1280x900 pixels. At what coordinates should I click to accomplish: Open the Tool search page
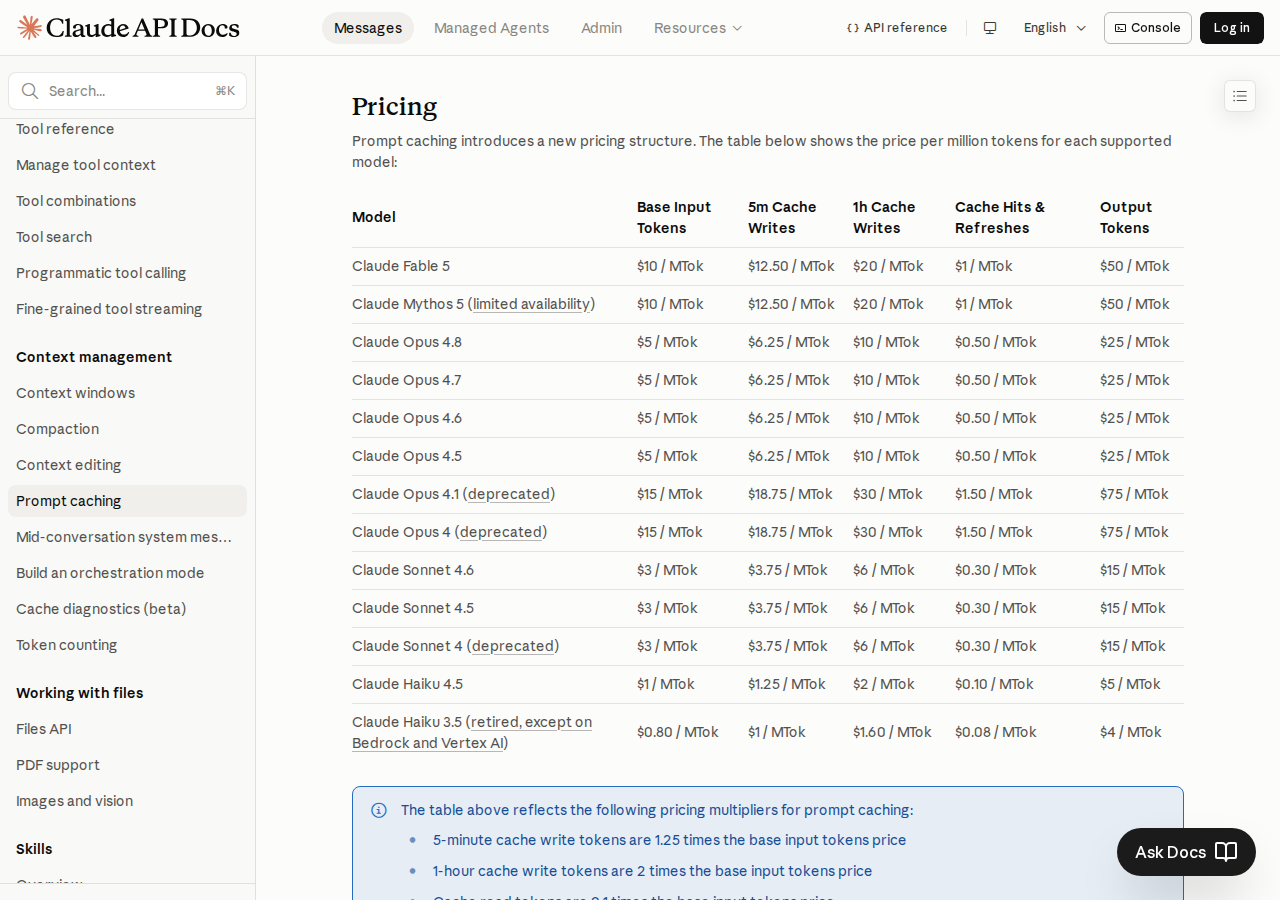[127, 237]
